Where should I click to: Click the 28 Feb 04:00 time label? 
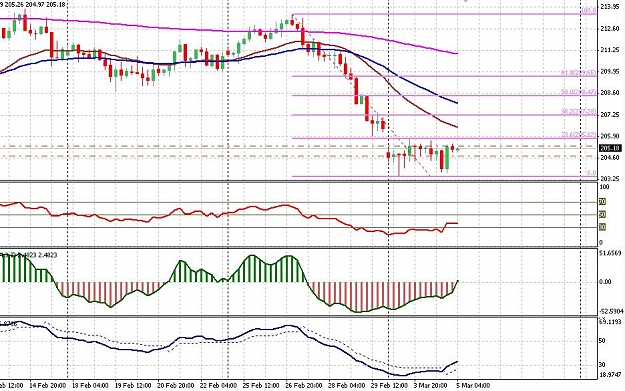[346, 386]
